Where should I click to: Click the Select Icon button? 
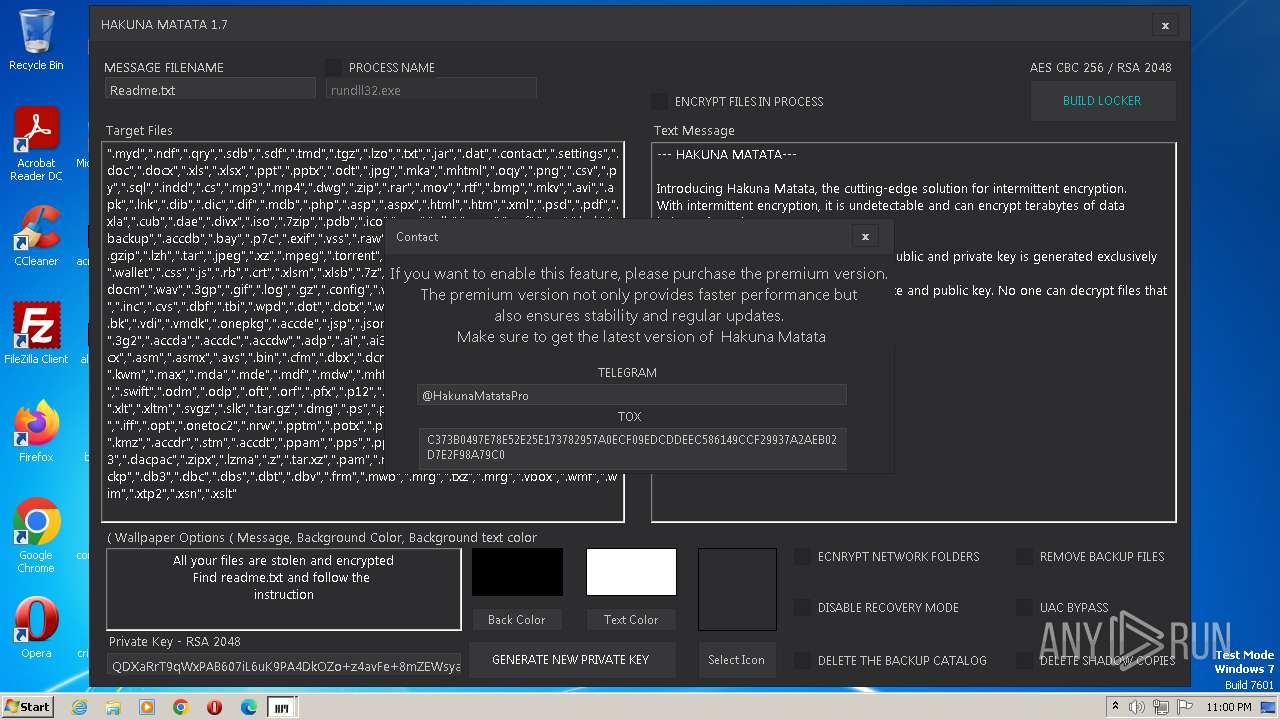pos(737,659)
